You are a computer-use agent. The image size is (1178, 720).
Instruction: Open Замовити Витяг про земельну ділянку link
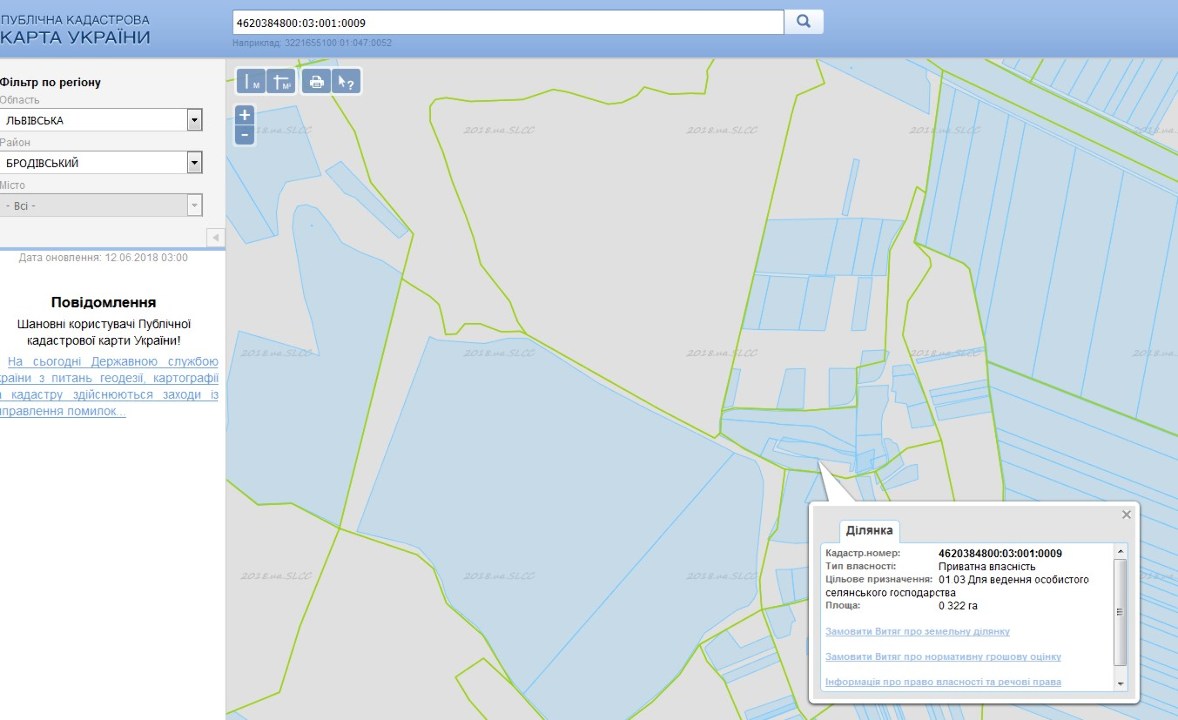tap(917, 631)
